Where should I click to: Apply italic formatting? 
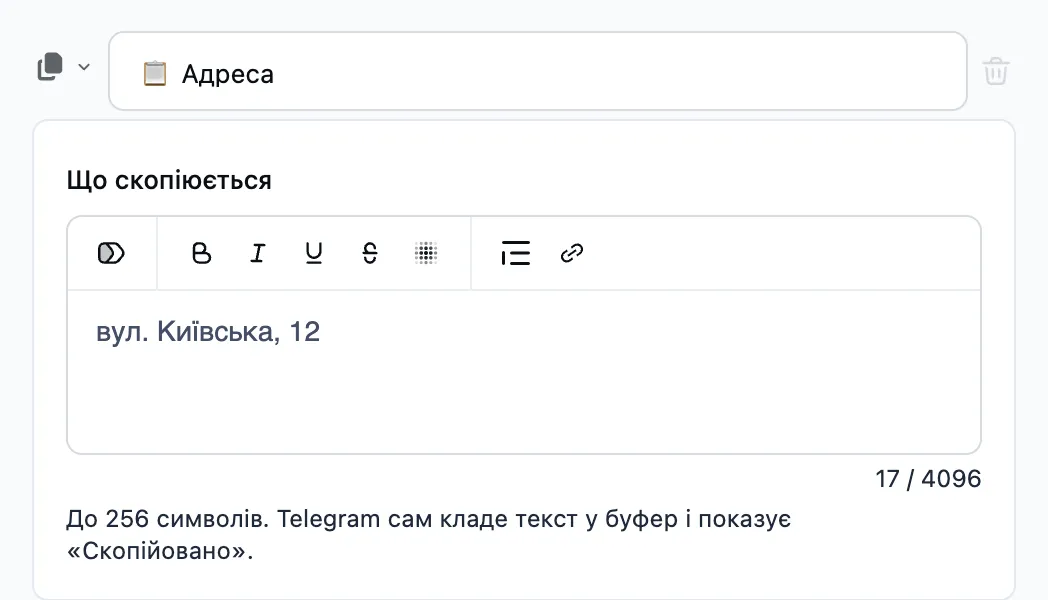257,253
